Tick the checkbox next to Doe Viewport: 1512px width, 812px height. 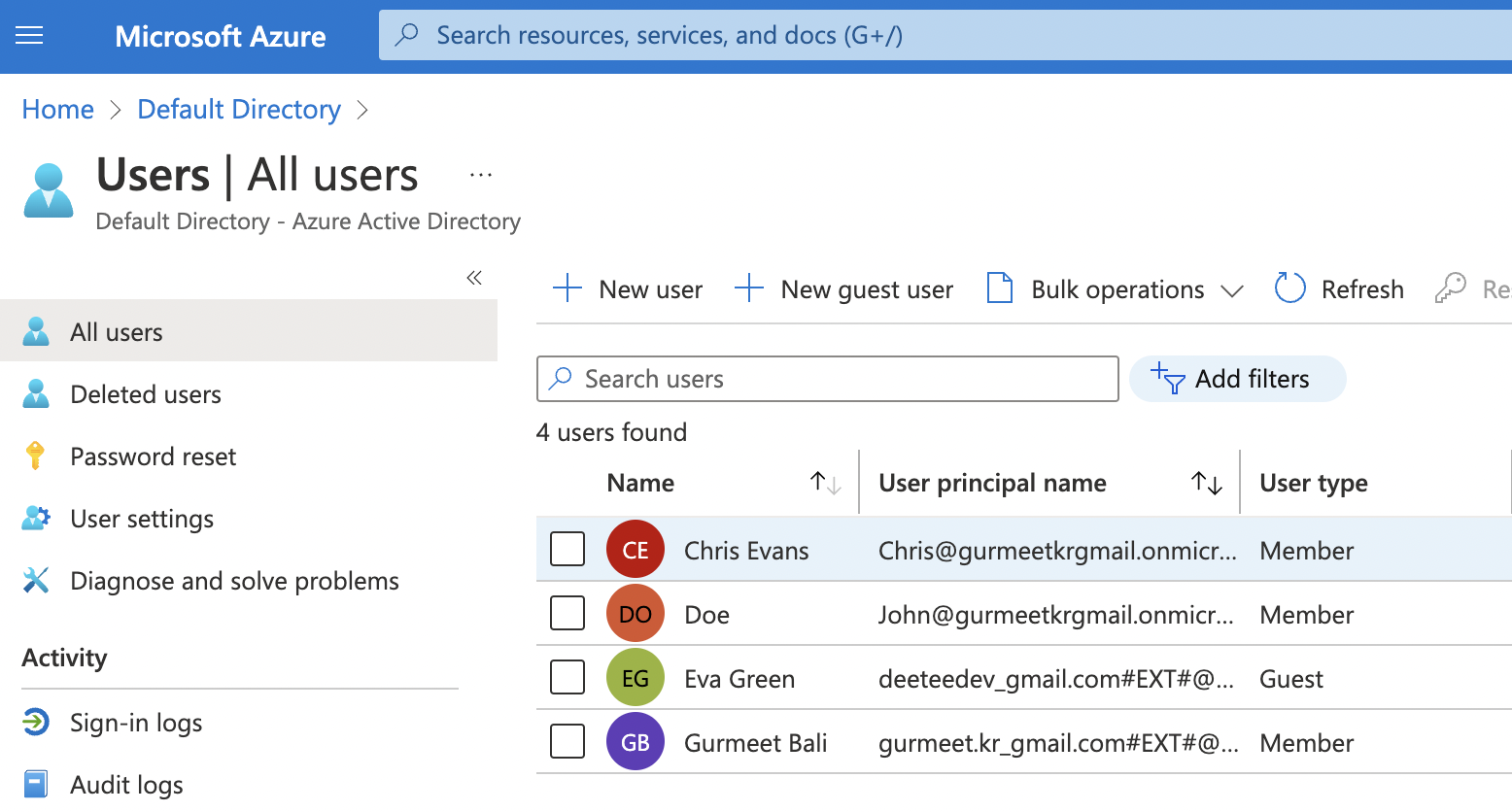coord(567,613)
